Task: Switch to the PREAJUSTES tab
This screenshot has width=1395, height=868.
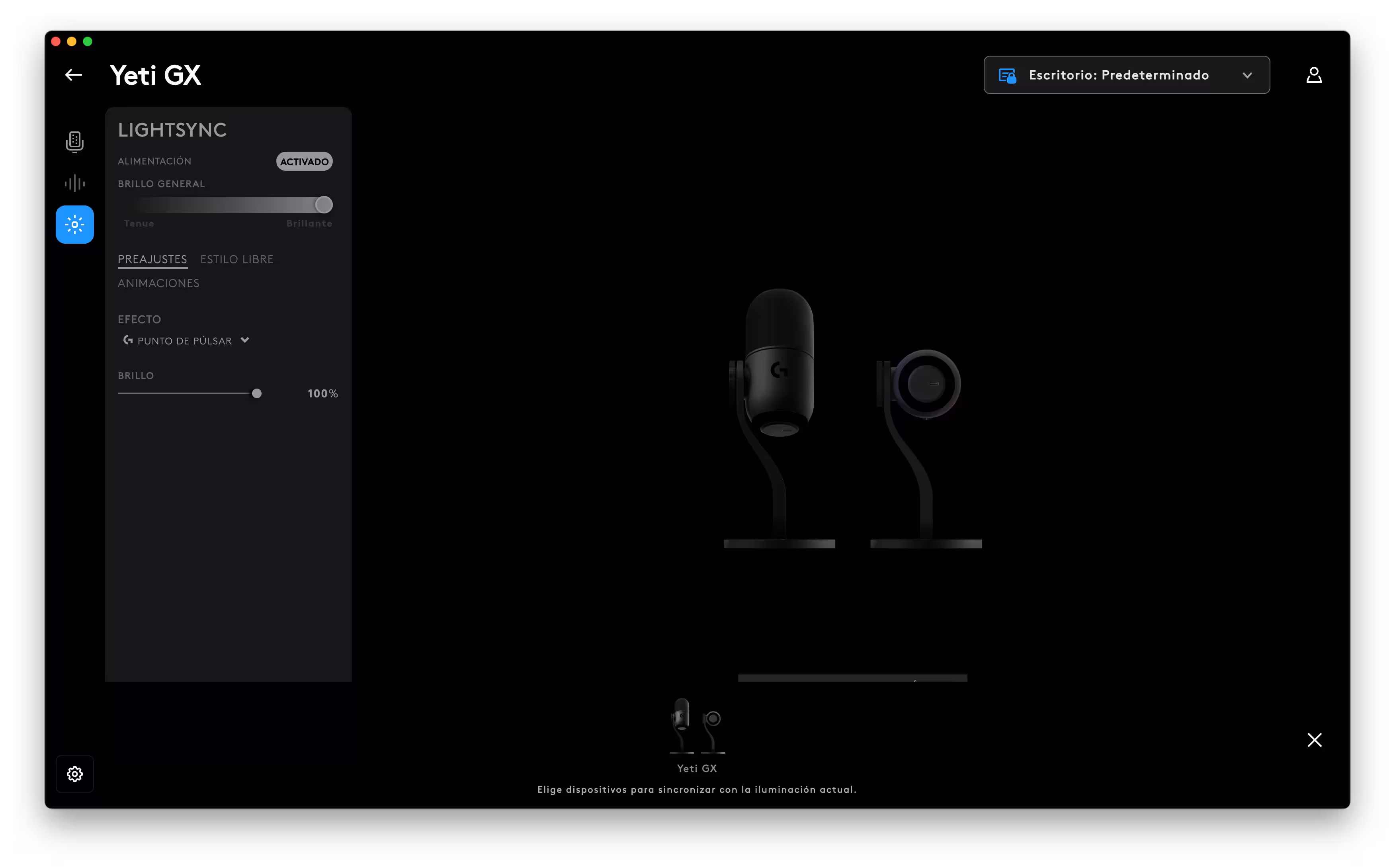Action: 152,260
